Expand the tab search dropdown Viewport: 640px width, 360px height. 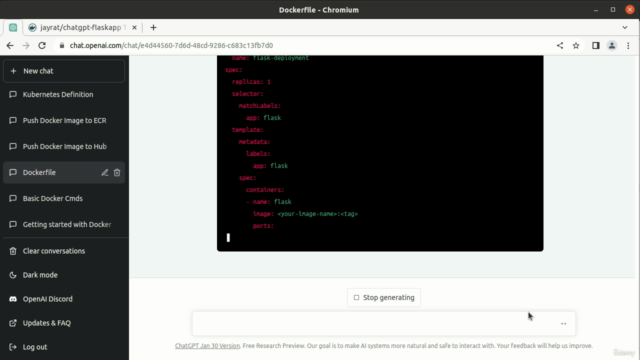pyautogui.click(x=625, y=28)
